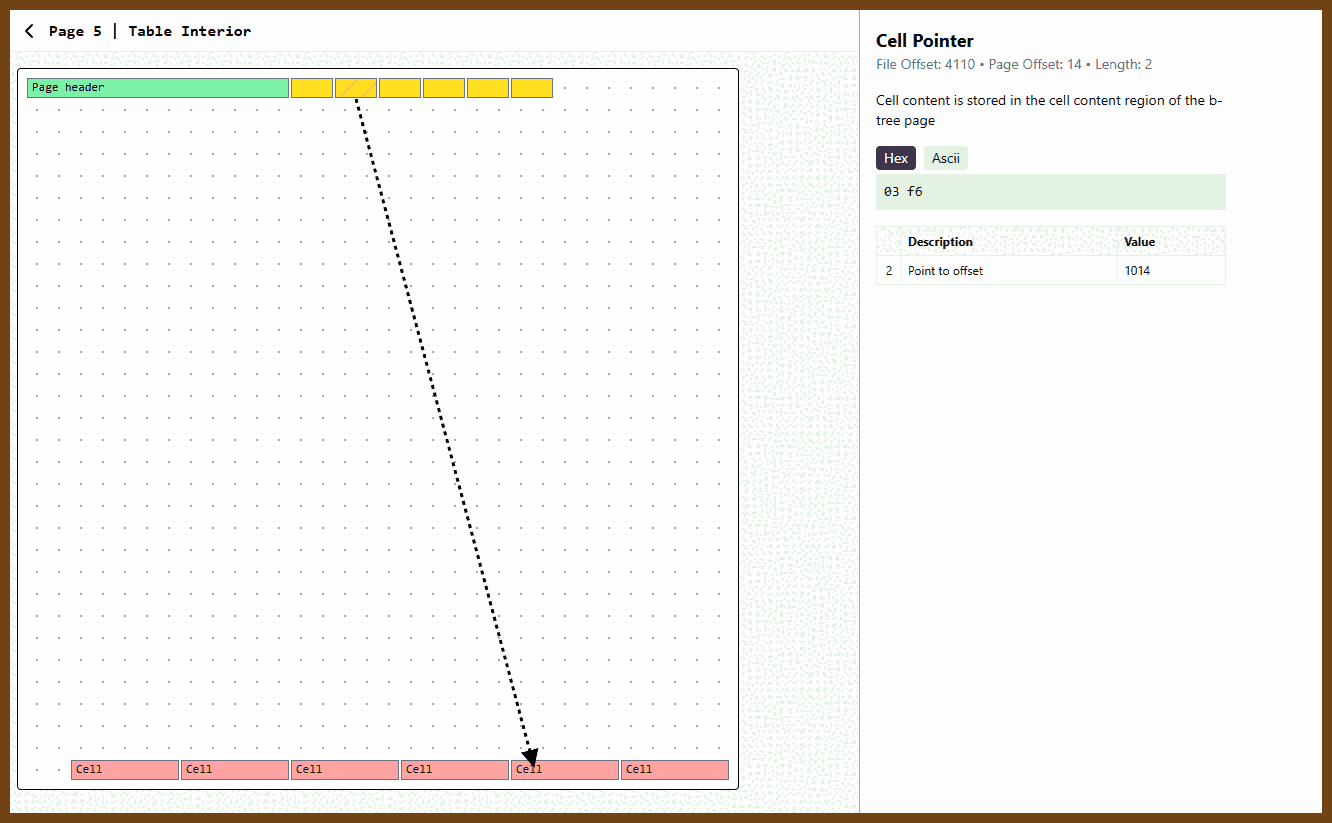This screenshot has width=1332, height=823.
Task: Switch to Hex view tab
Action: pyautogui.click(x=896, y=158)
